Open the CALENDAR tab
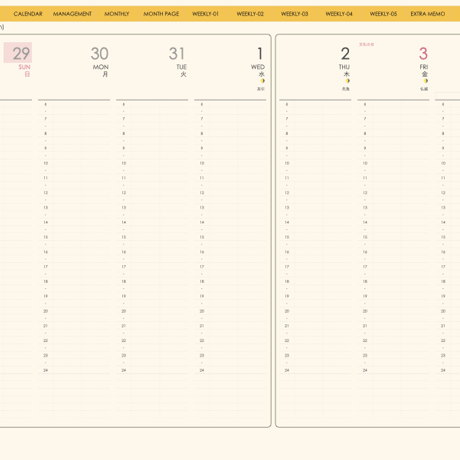Image resolution: width=460 pixels, height=460 pixels. coord(28,14)
